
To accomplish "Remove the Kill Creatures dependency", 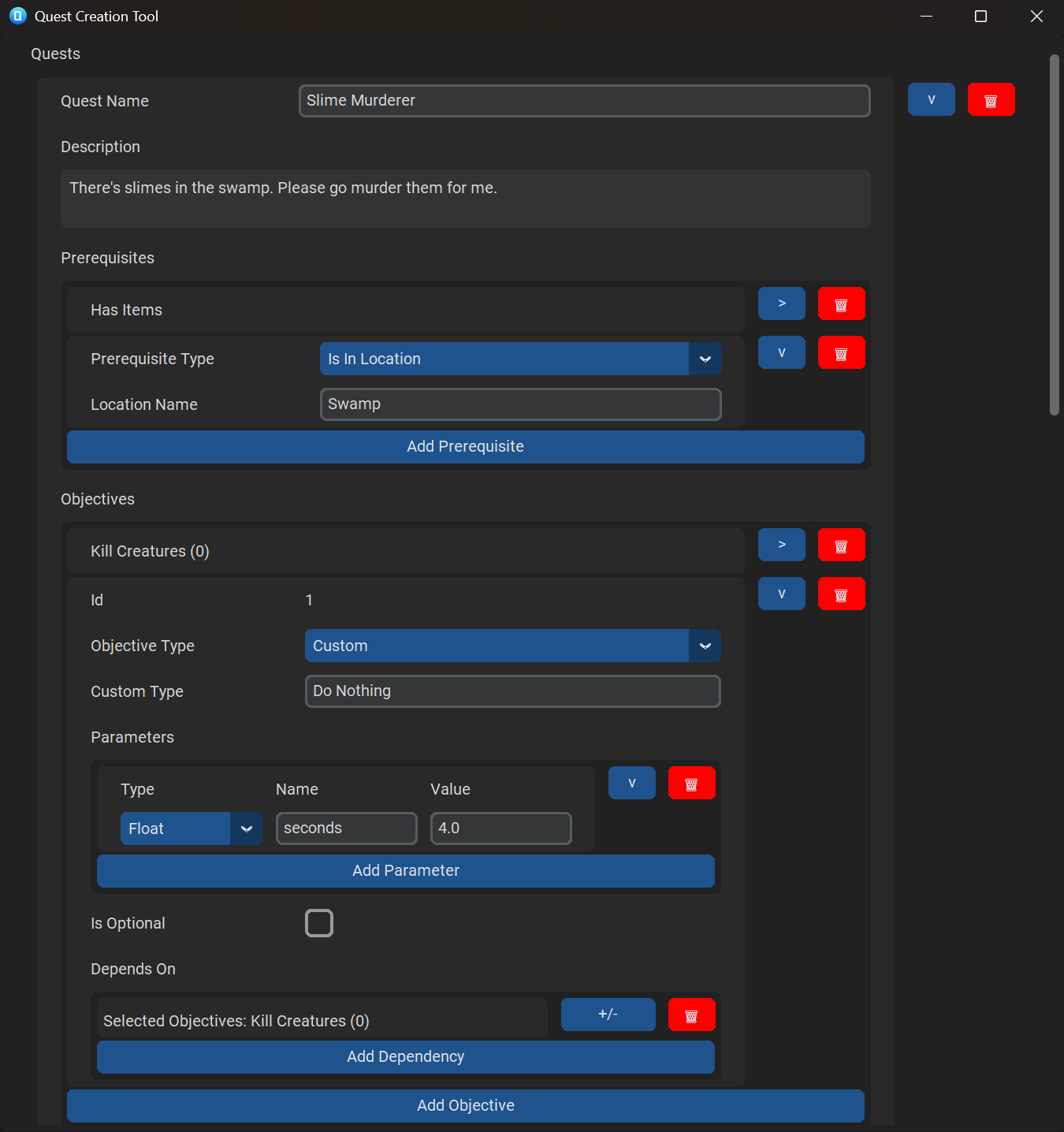I will pyautogui.click(x=691, y=1015).
